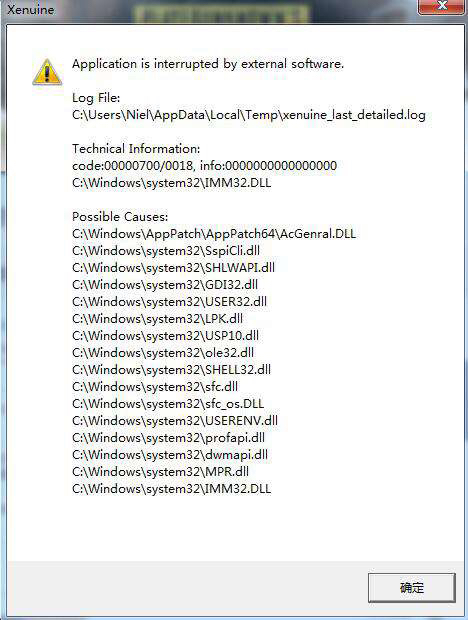Image resolution: width=468 pixels, height=620 pixels.
Task: Click the 确定 confirmation button
Action: click(x=411, y=588)
